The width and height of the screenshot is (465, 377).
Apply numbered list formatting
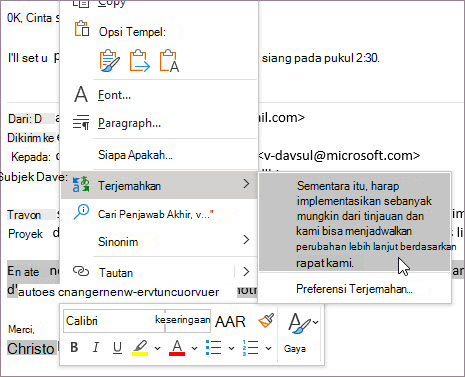pos(250,348)
